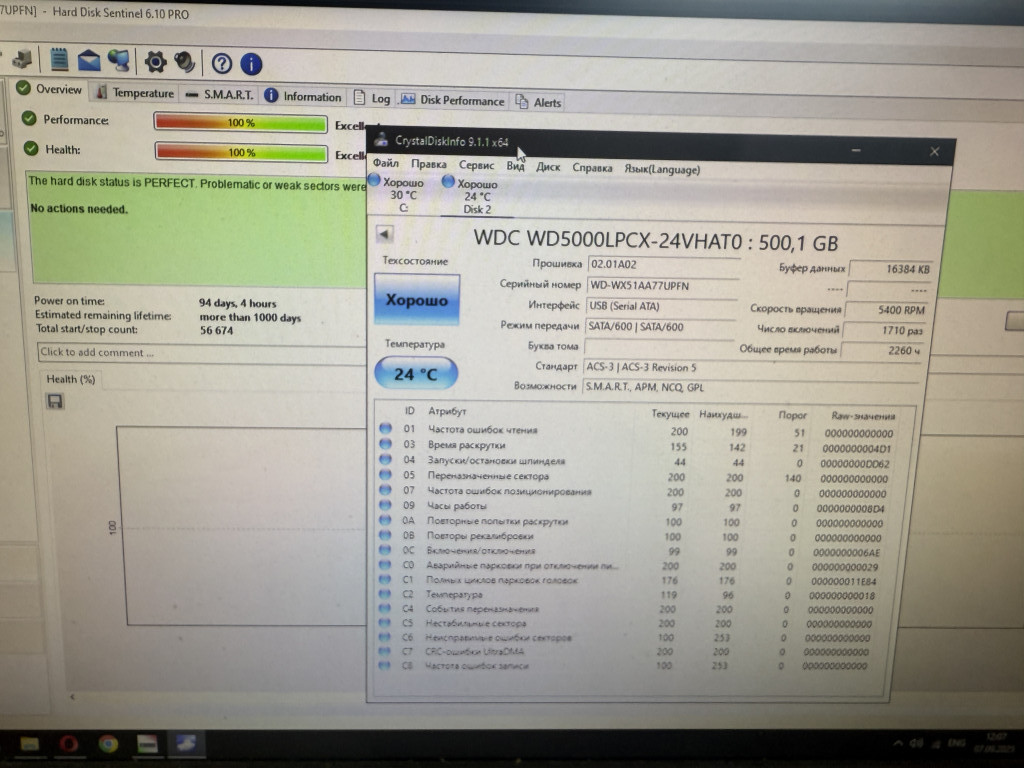Switch to the Temperature tab

click(136, 93)
